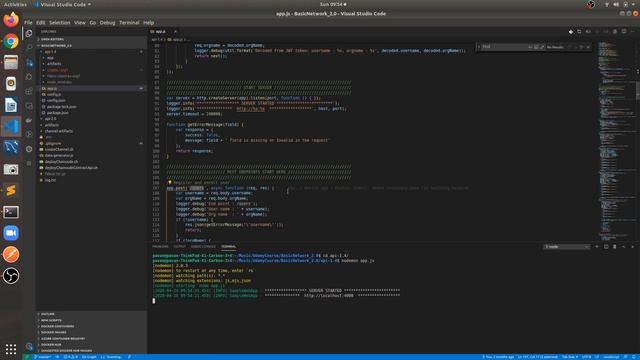Click the encoding UTF-8 in status bar
This screenshot has width=640, height=360.
[x=586, y=357]
